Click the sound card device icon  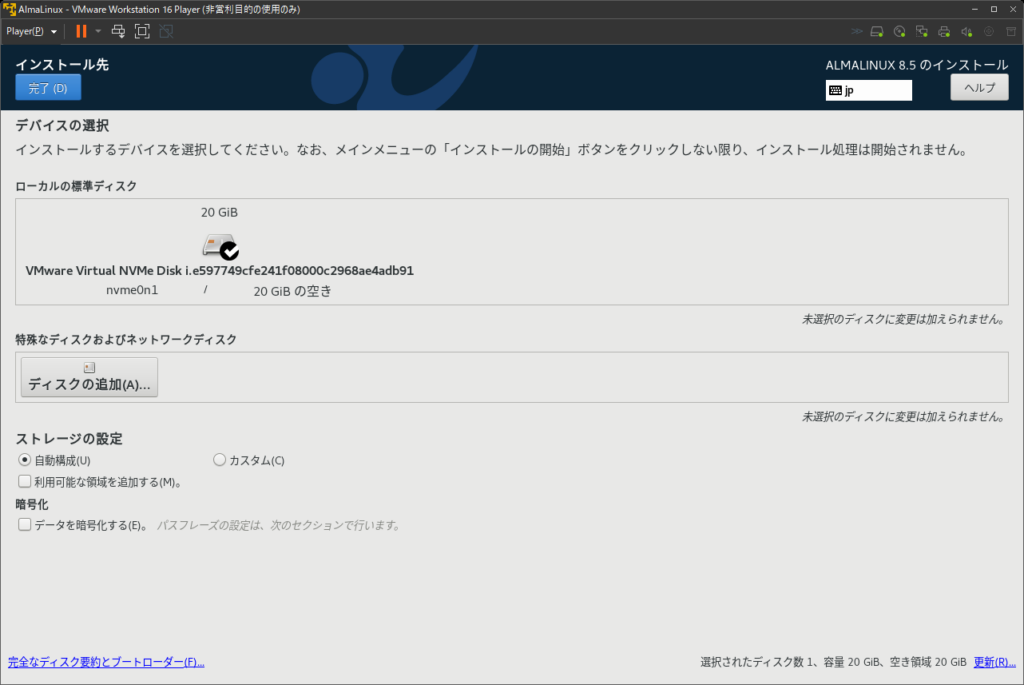[x=967, y=31]
